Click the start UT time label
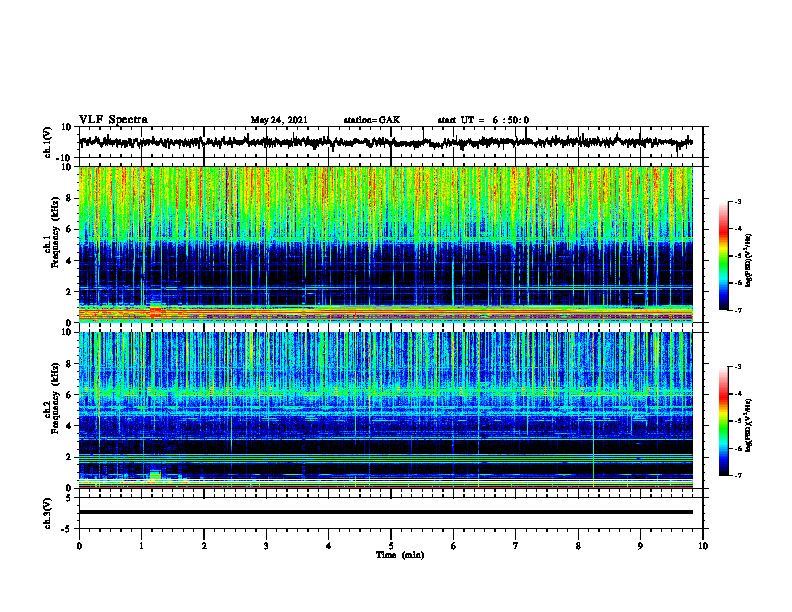 pyautogui.click(x=483, y=120)
